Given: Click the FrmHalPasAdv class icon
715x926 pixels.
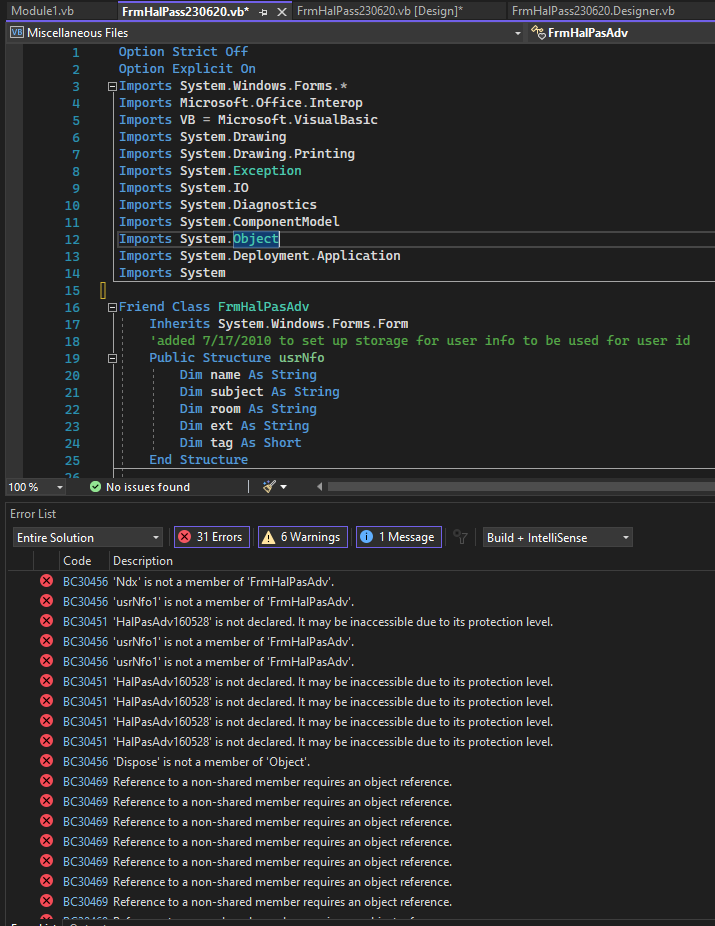Looking at the screenshot, I should click(538, 32).
